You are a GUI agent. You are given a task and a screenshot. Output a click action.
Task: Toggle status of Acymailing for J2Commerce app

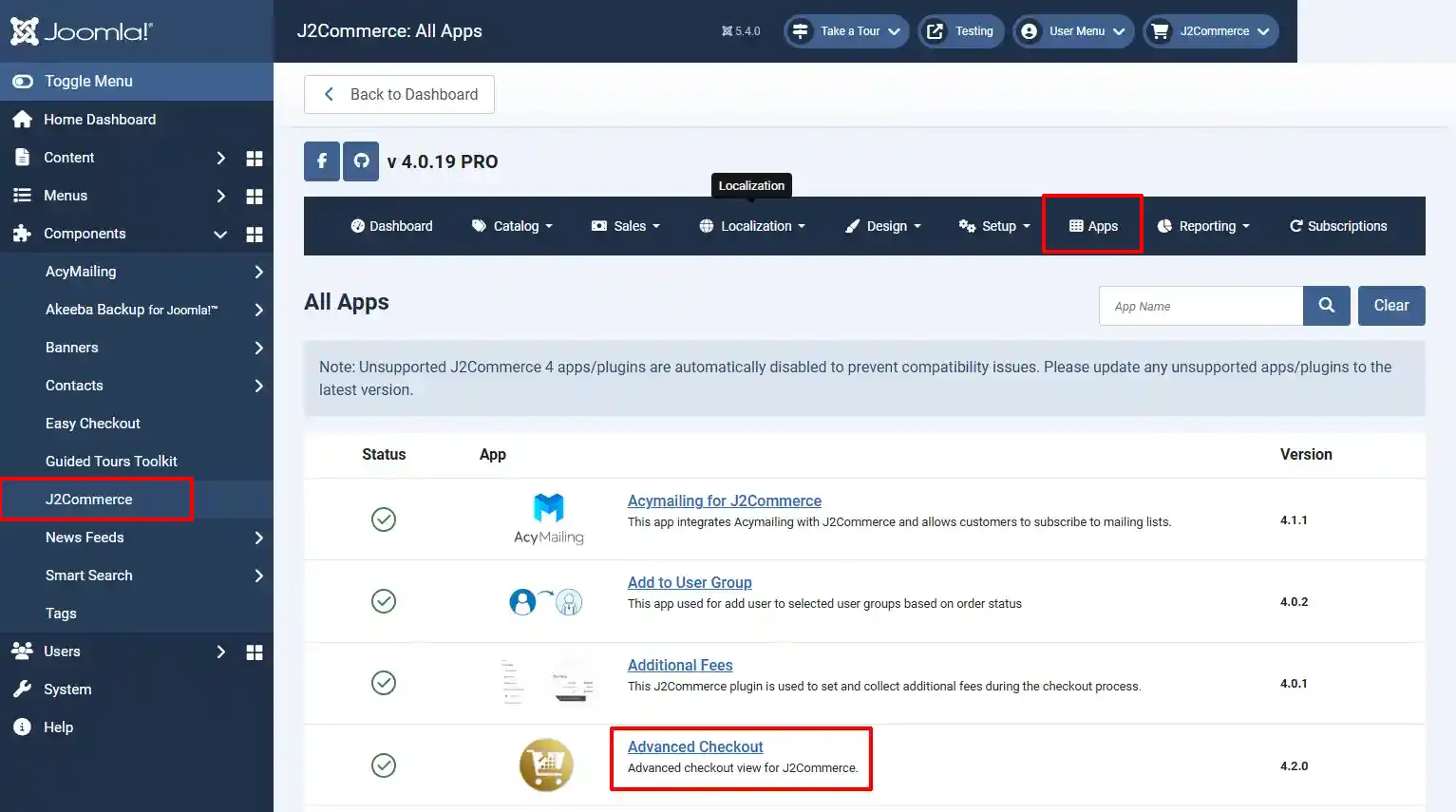click(x=384, y=519)
